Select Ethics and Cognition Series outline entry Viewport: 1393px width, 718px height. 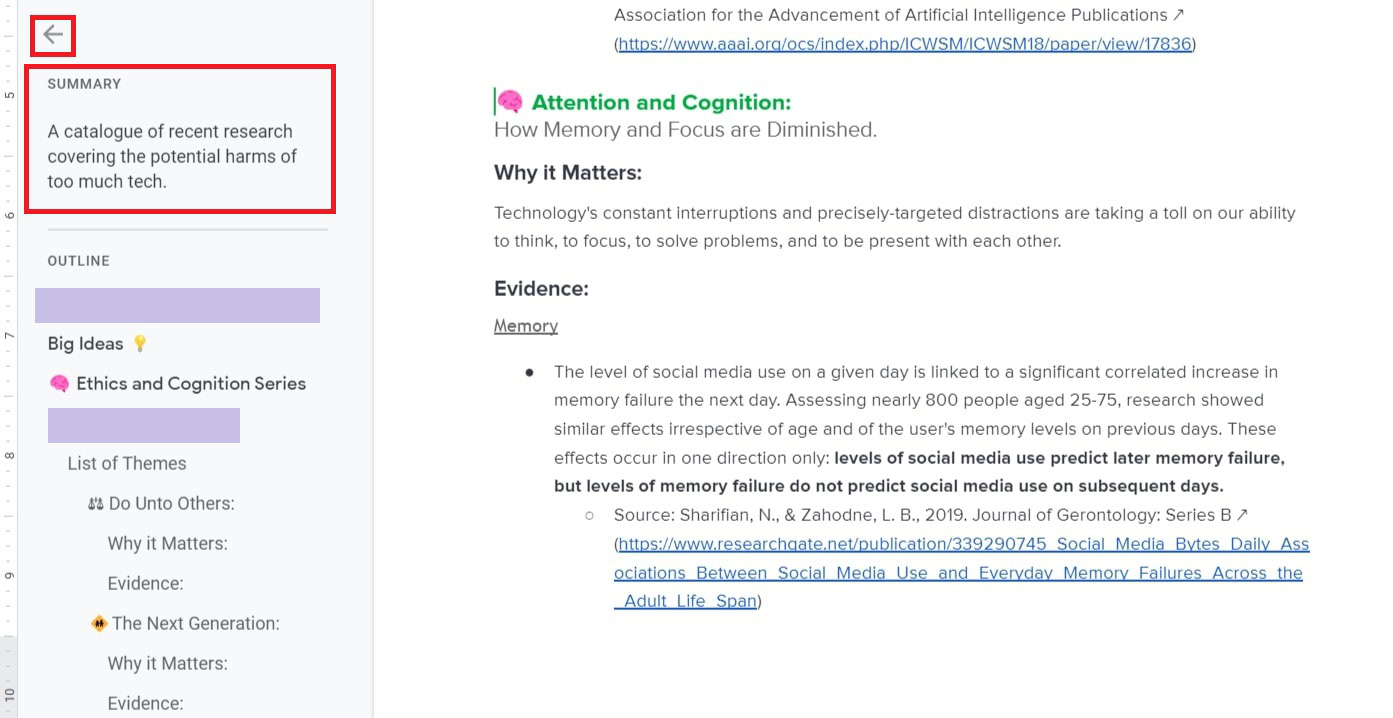(191, 384)
